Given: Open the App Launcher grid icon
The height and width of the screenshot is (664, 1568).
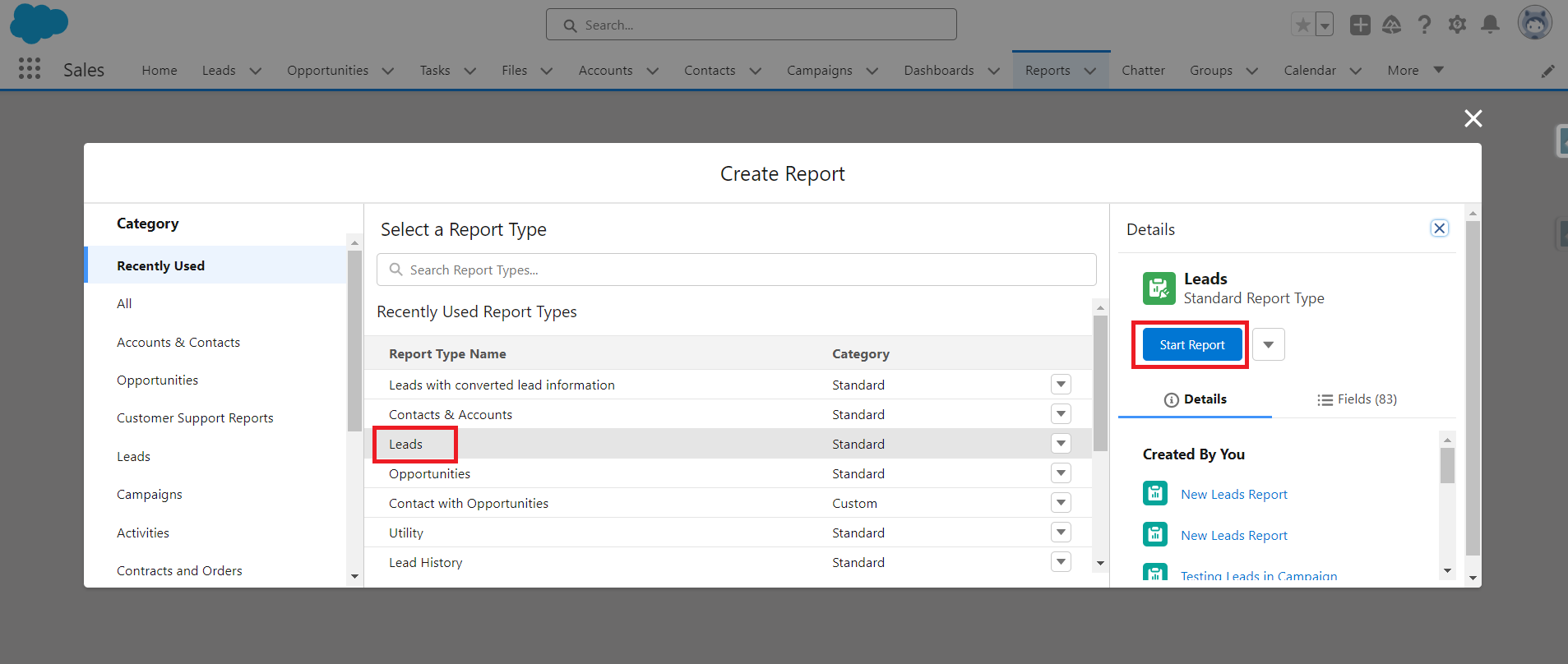Looking at the screenshot, I should tap(30, 69).
